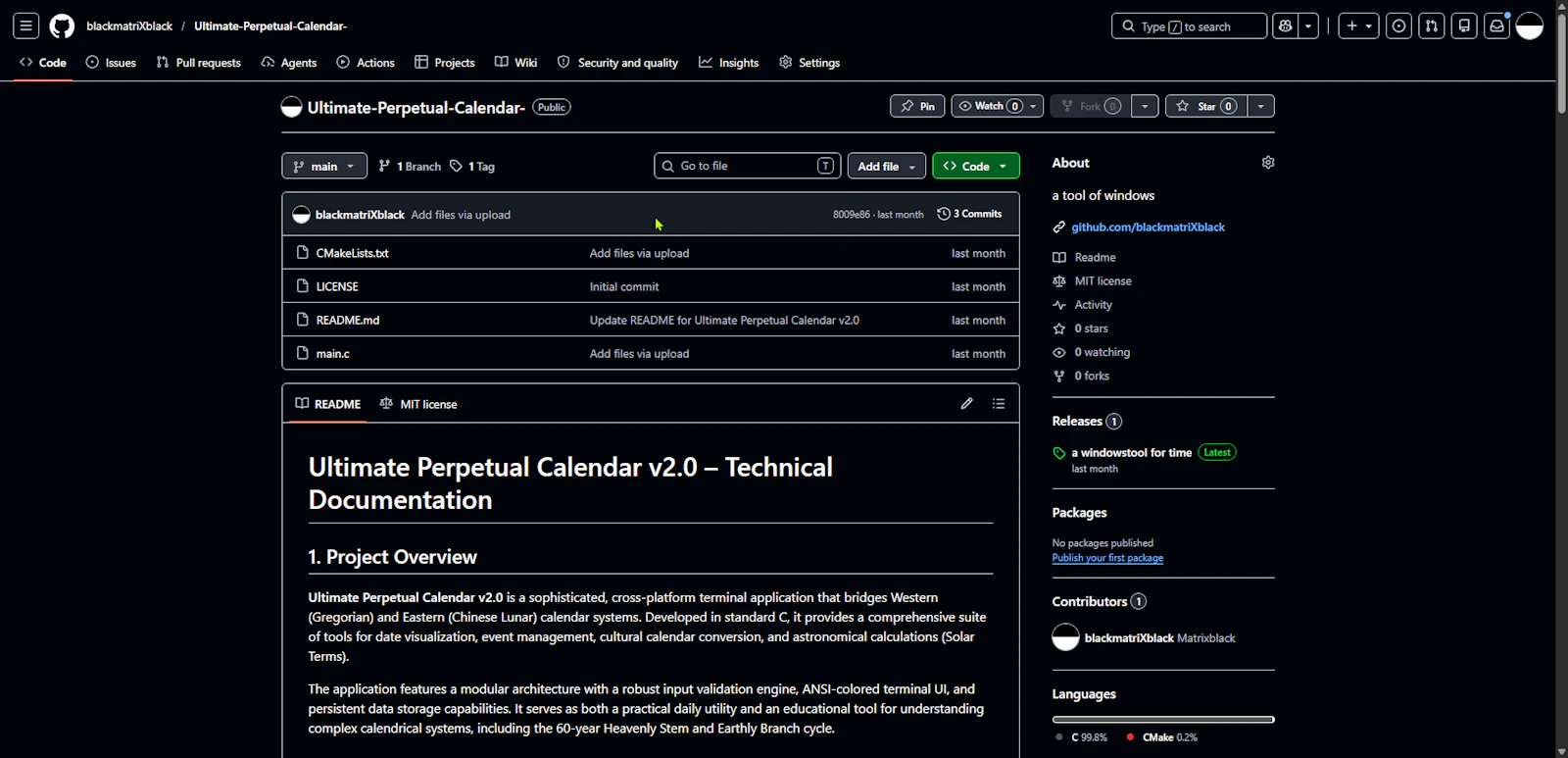This screenshot has height=758, width=1568.
Task: Open the a windowstool for time release
Action: click(x=1132, y=453)
